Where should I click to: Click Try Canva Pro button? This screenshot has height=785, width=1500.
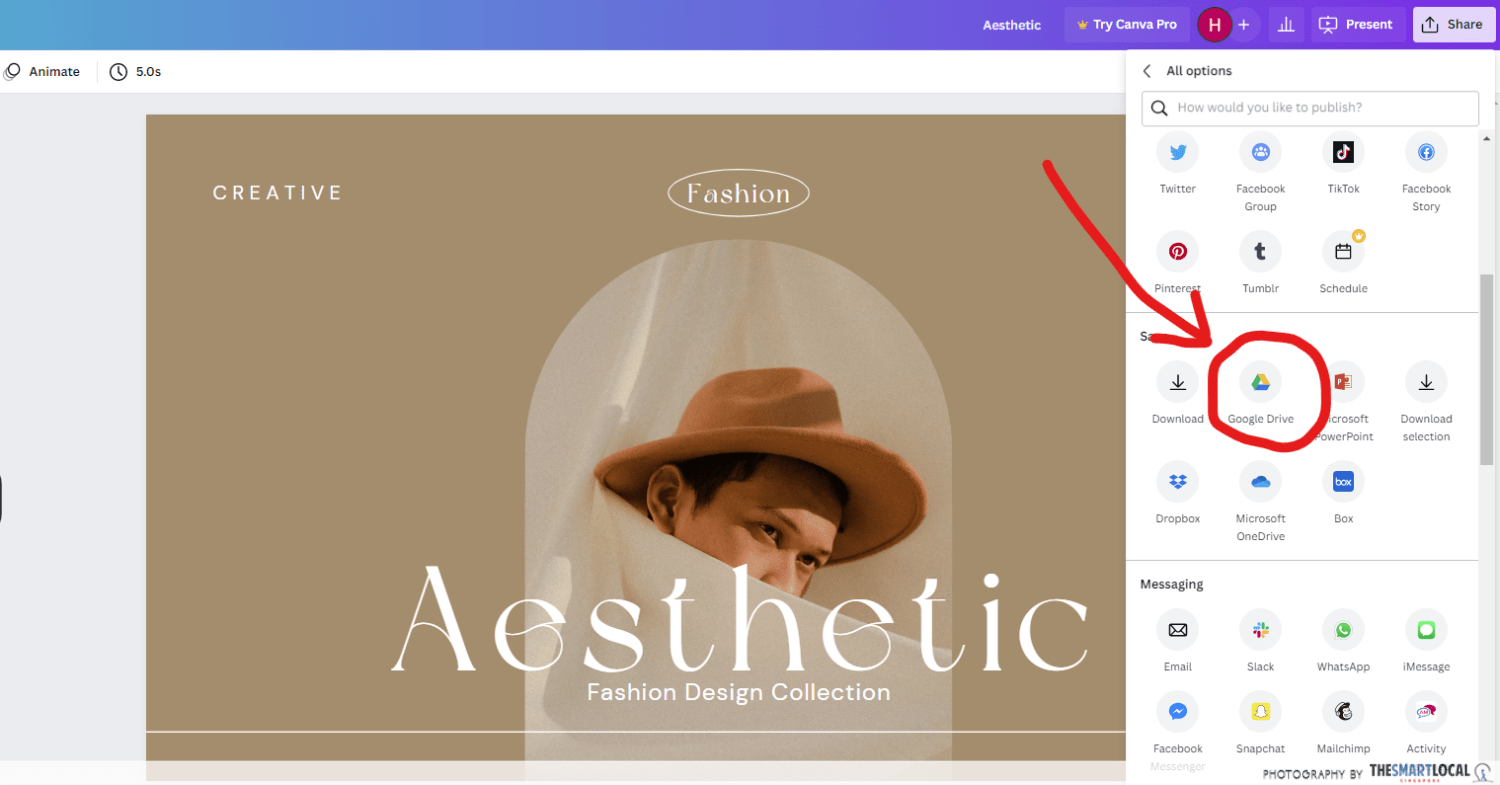[1126, 25]
